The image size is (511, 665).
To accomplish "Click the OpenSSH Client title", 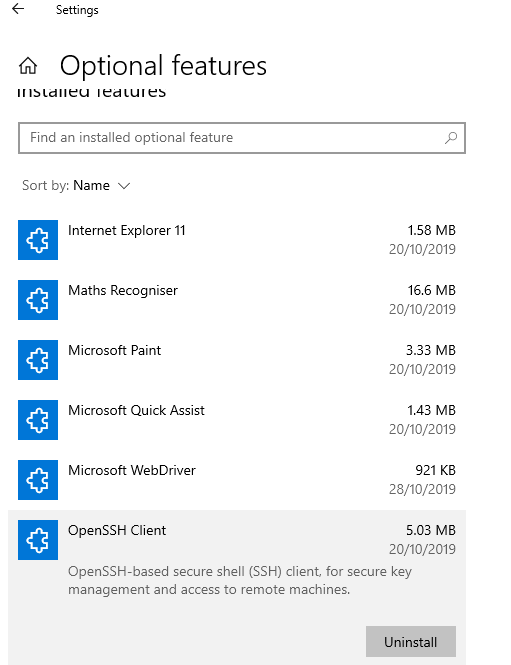I will [x=117, y=531].
